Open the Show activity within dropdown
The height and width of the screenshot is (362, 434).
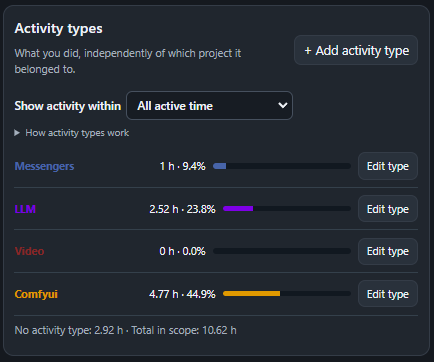[x=209, y=106]
